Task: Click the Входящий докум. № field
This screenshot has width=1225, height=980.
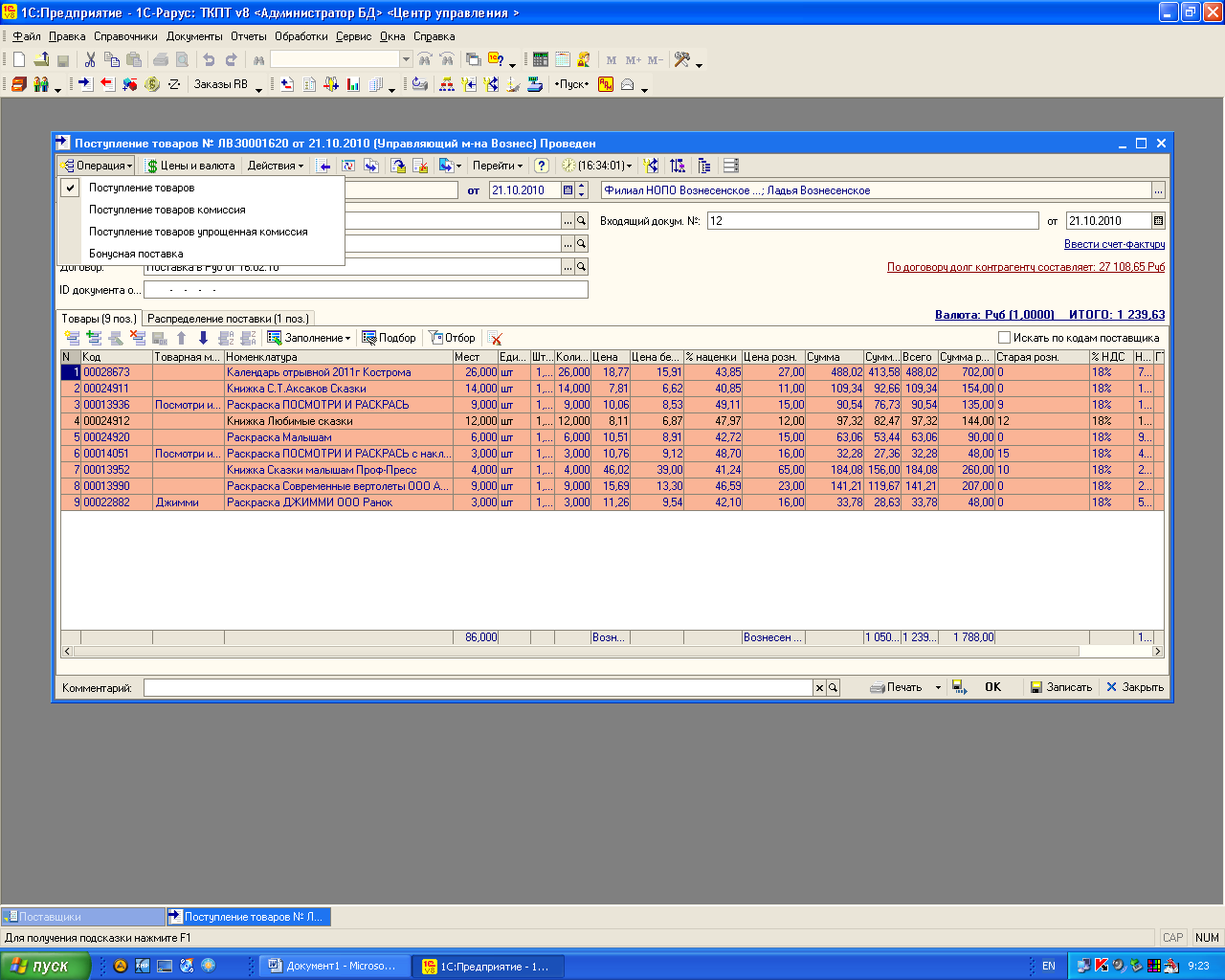Action: click(873, 221)
